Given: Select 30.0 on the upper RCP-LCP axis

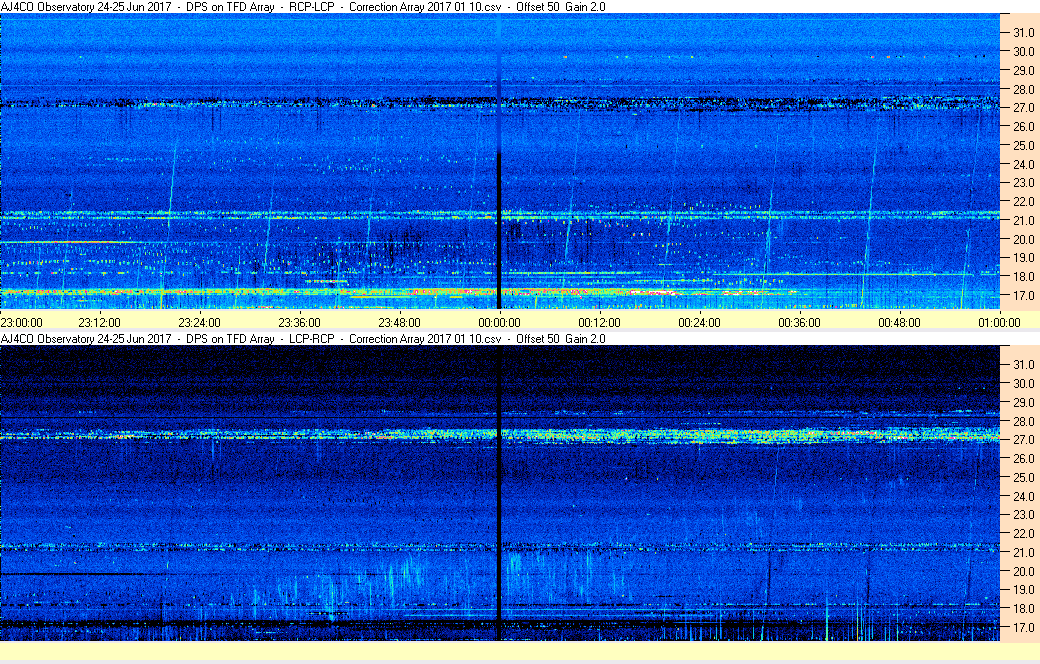Looking at the screenshot, I should [x=1023, y=51].
